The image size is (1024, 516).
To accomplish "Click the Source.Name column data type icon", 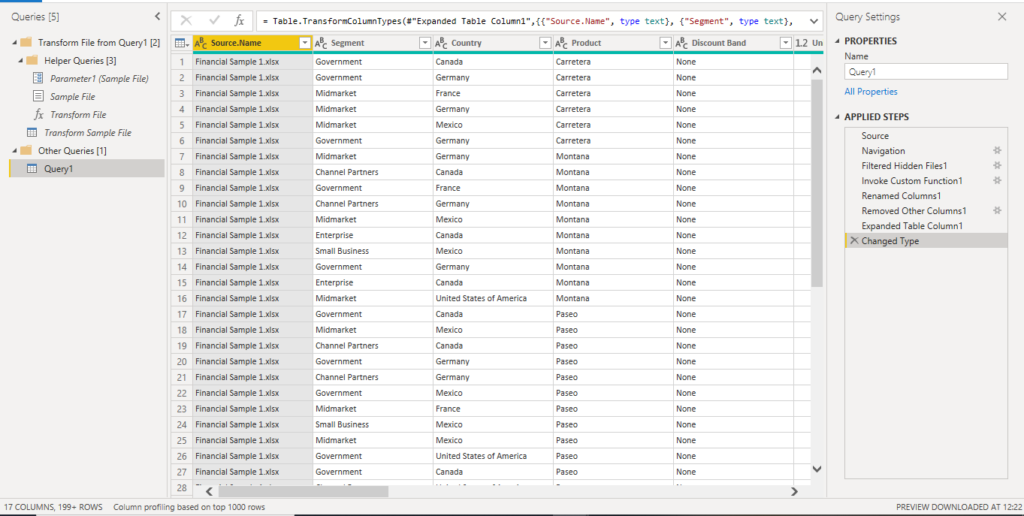I will click(201, 44).
